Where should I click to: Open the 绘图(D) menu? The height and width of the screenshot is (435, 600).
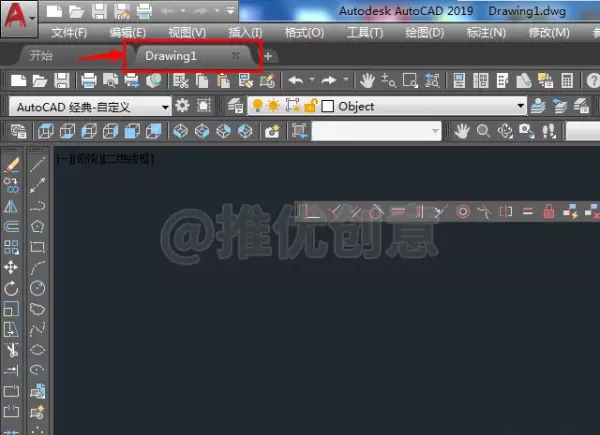pos(425,33)
